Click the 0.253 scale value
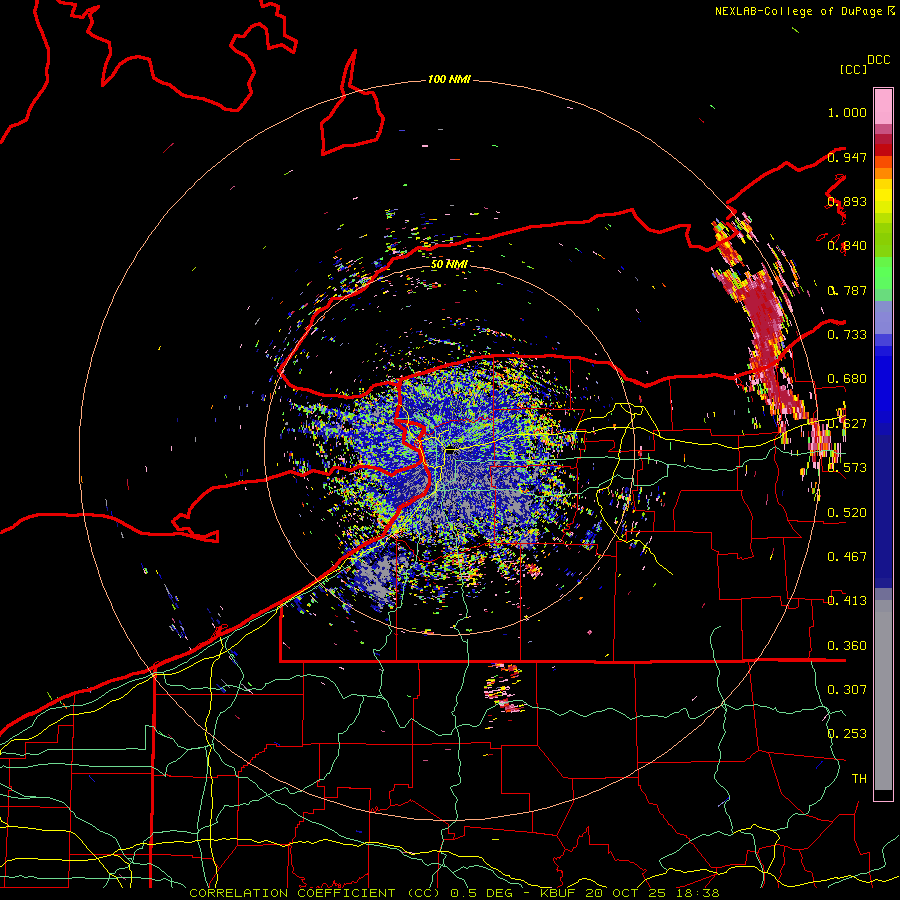Image resolution: width=900 pixels, height=900 pixels. 847,734
